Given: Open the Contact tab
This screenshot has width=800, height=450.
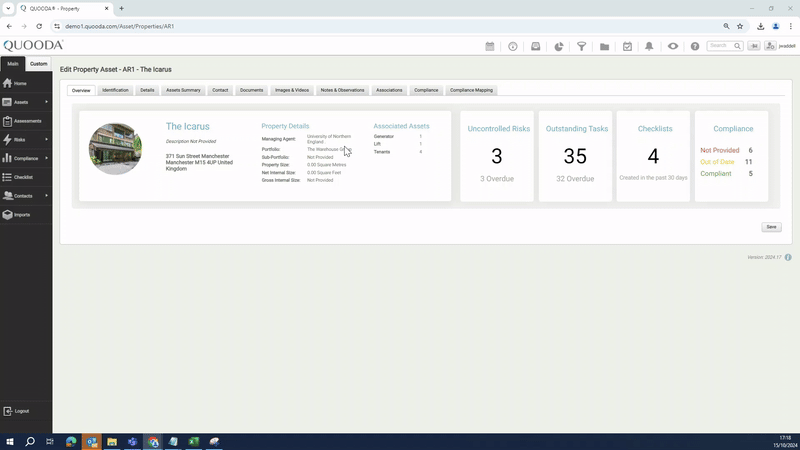Looking at the screenshot, I should click(x=220, y=90).
